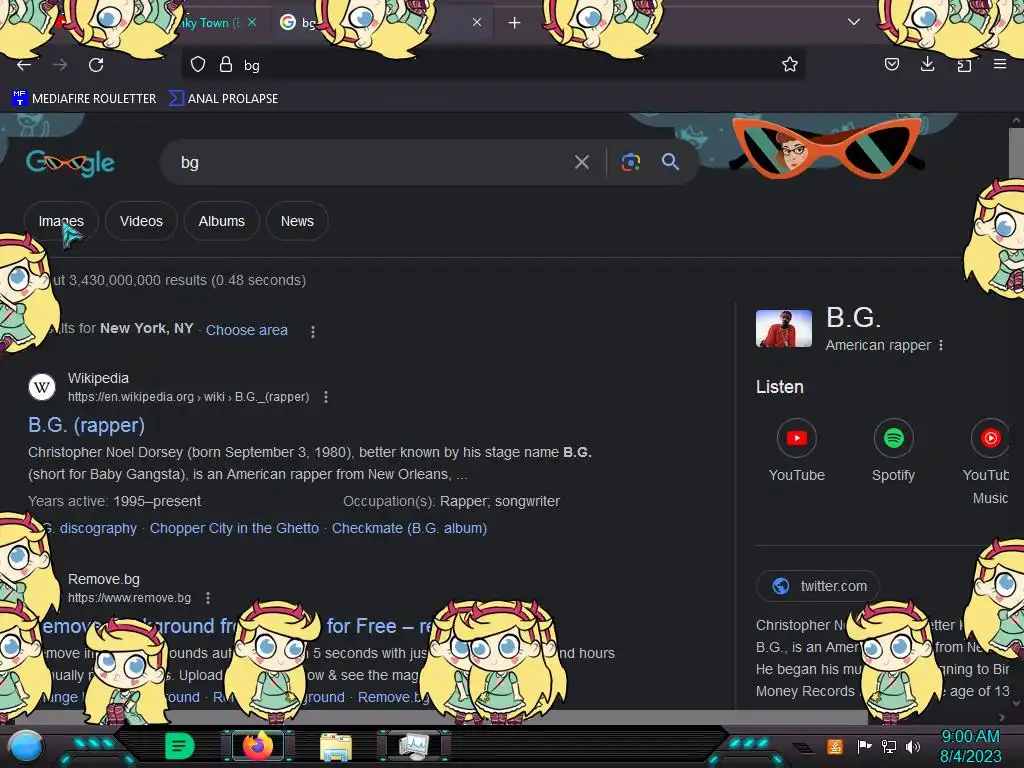
Task: Go back using the browser back arrow
Action: (x=24, y=65)
